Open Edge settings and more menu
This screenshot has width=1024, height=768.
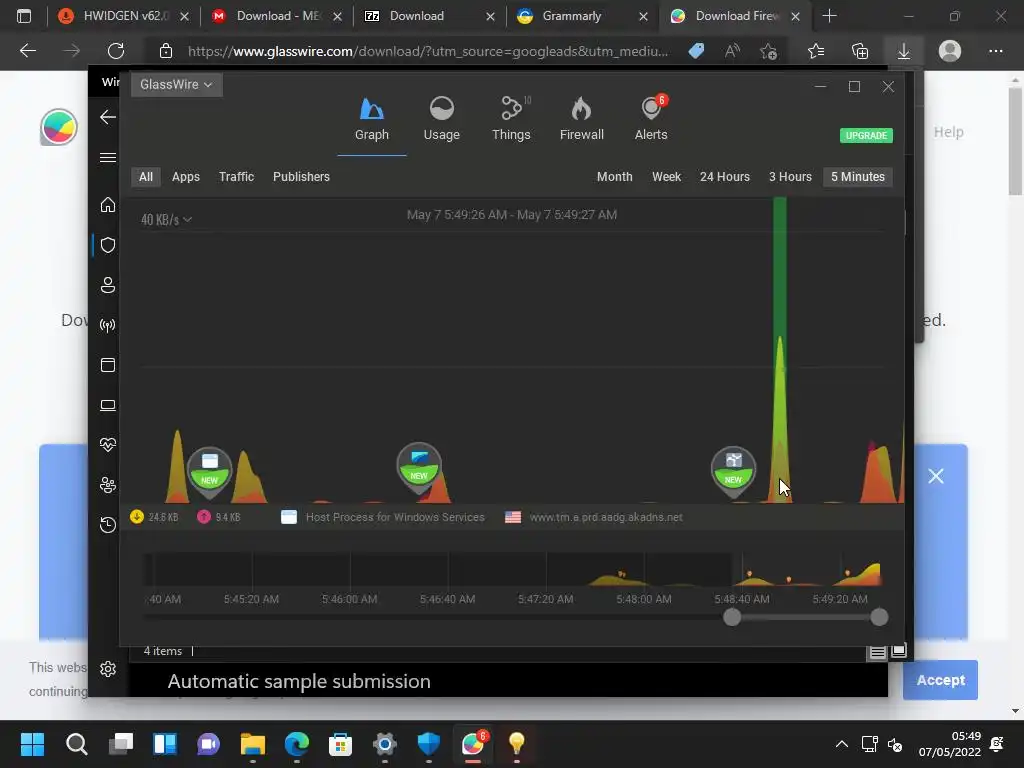pyautogui.click(x=995, y=51)
